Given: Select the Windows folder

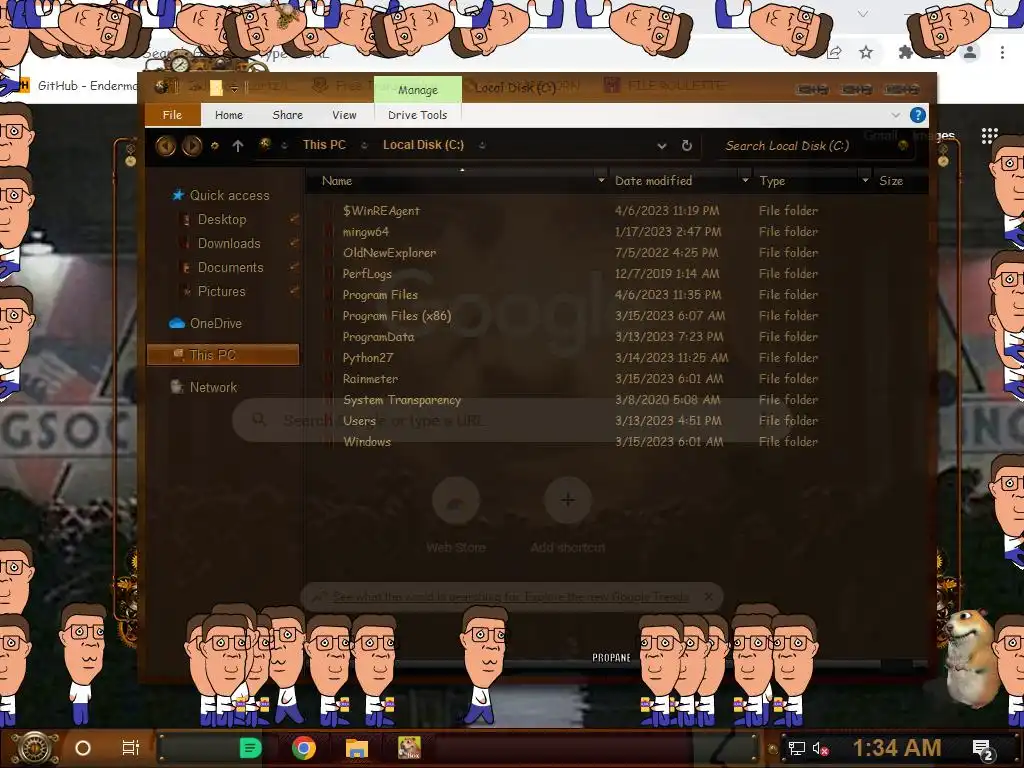Looking at the screenshot, I should (x=367, y=442).
